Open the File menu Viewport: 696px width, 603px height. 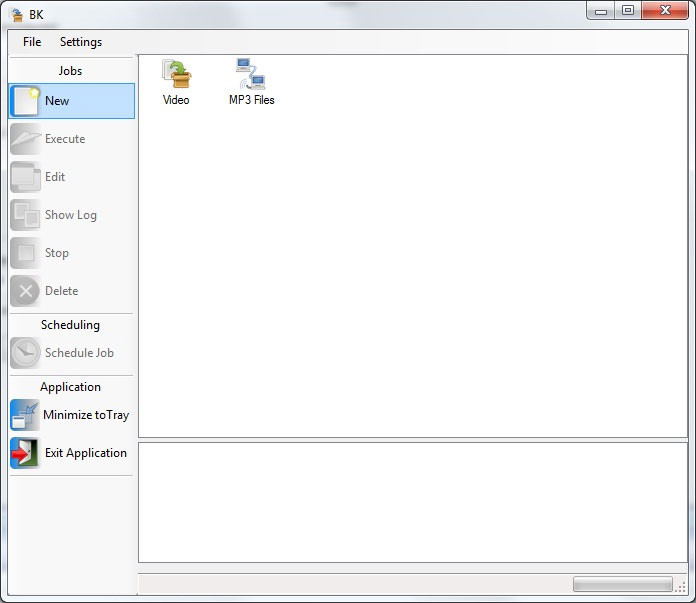[x=32, y=42]
